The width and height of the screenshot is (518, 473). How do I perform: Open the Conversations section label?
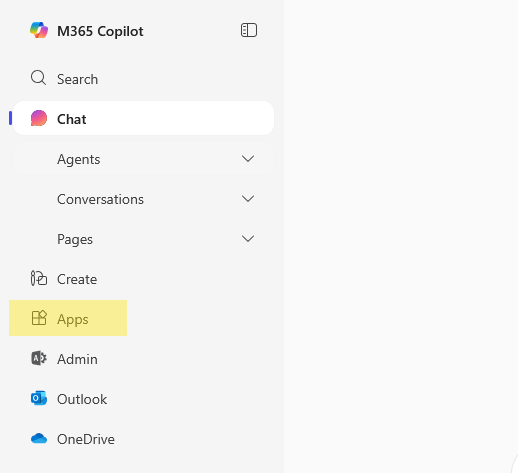click(x=100, y=199)
